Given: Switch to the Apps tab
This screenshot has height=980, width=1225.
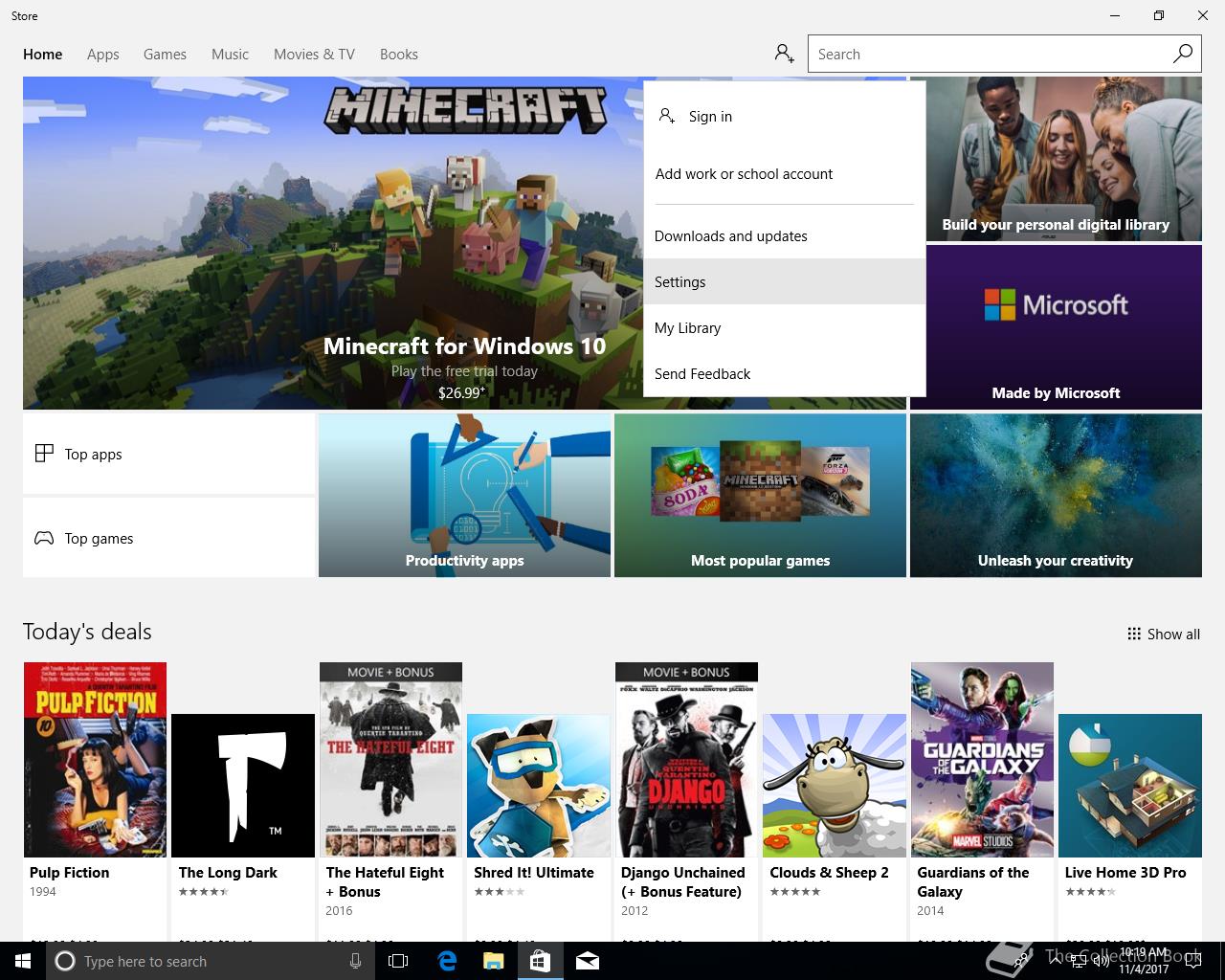Looking at the screenshot, I should tap(103, 55).
